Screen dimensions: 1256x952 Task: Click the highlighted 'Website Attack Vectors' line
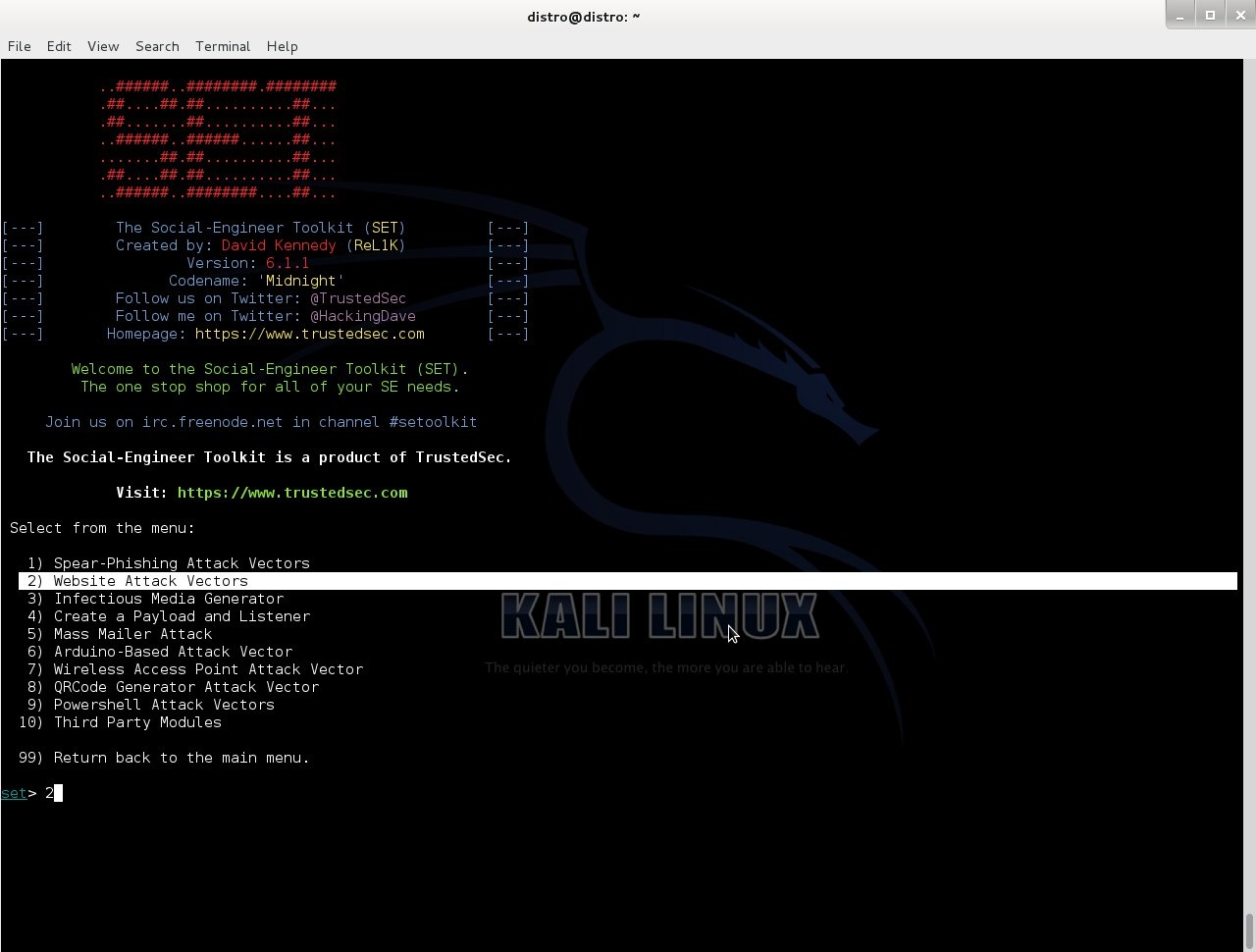[628, 581]
